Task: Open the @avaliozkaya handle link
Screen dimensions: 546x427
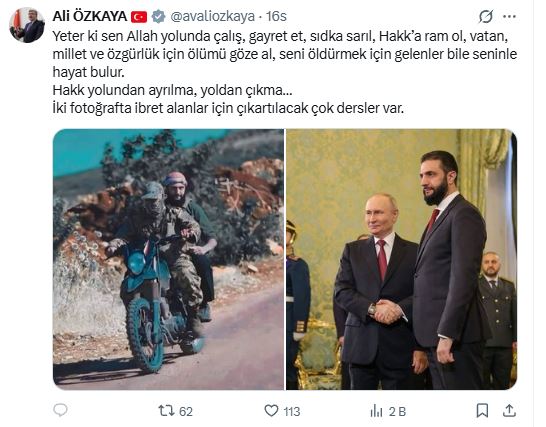Action: (212, 16)
